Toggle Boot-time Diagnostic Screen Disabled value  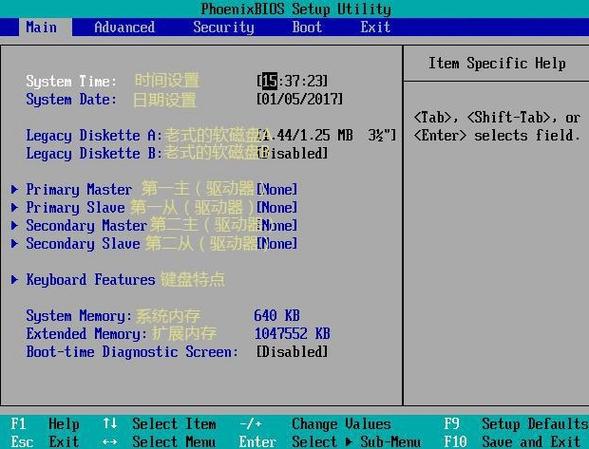(x=292, y=352)
